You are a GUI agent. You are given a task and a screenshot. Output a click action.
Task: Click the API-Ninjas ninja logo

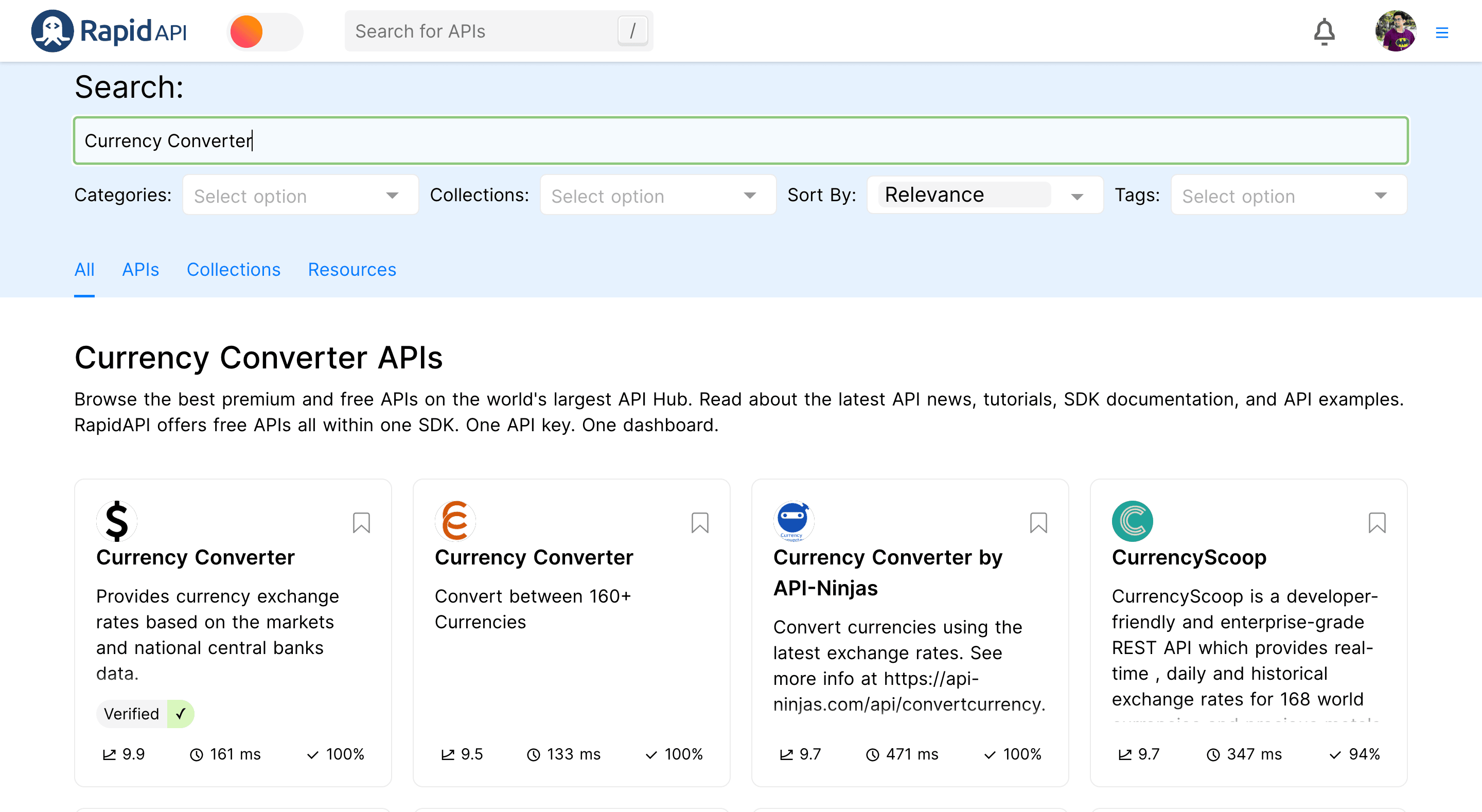point(794,521)
